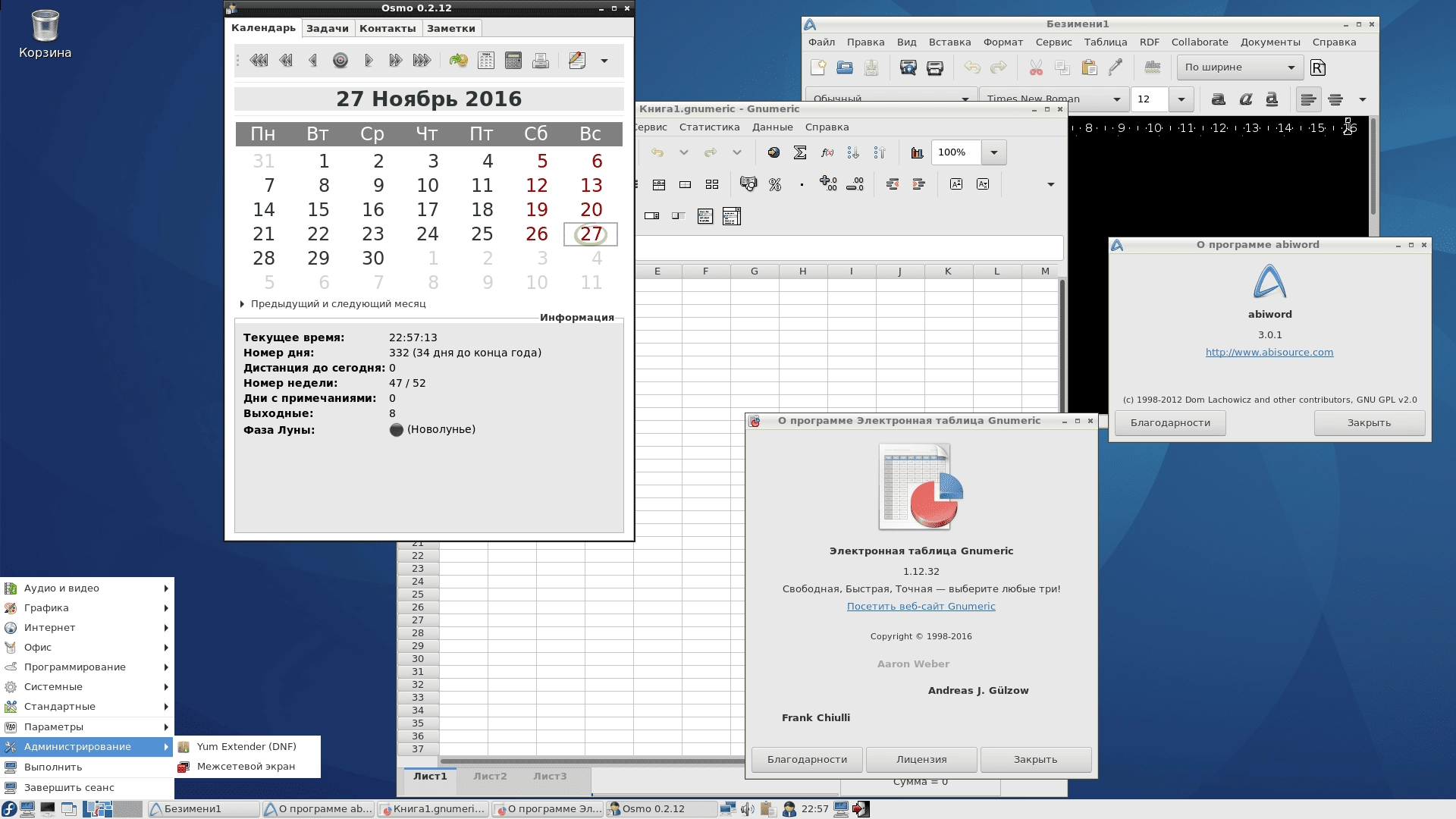Screen dimensions: 1456x819
Task: Increase decimal places in Gnumeric
Action: (x=828, y=184)
